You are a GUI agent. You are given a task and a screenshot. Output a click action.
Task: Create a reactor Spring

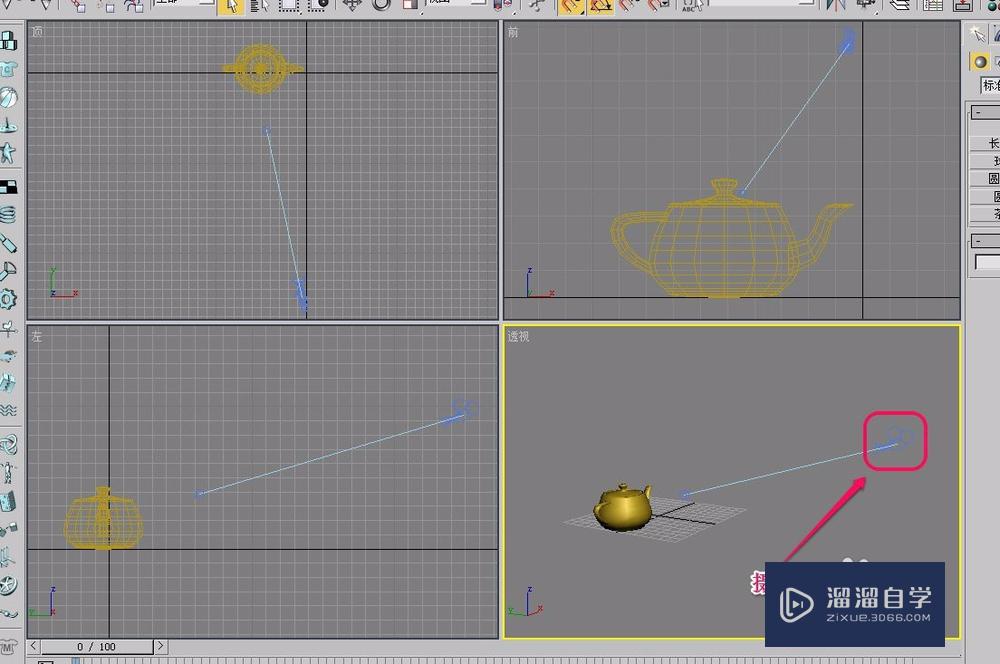pos(8,215)
